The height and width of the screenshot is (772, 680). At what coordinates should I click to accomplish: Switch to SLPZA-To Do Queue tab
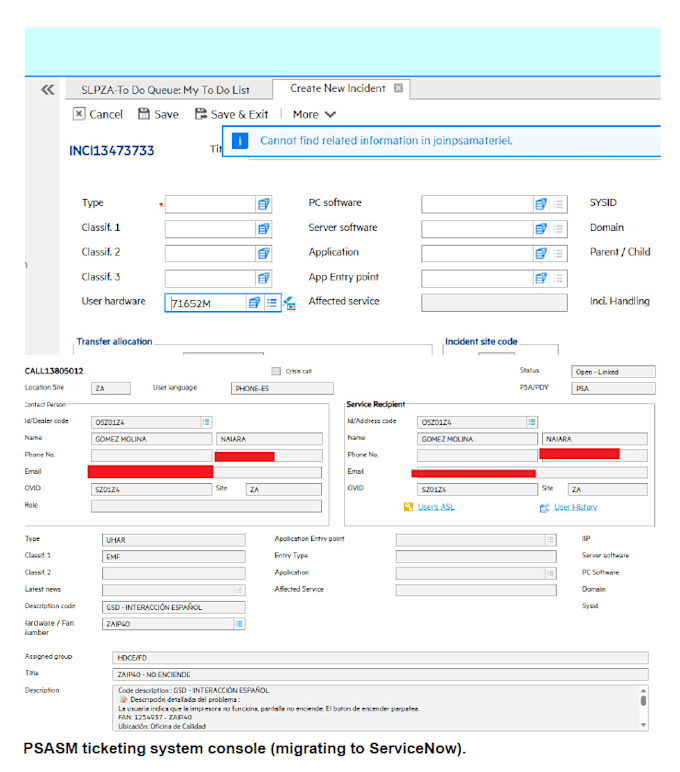165,90
